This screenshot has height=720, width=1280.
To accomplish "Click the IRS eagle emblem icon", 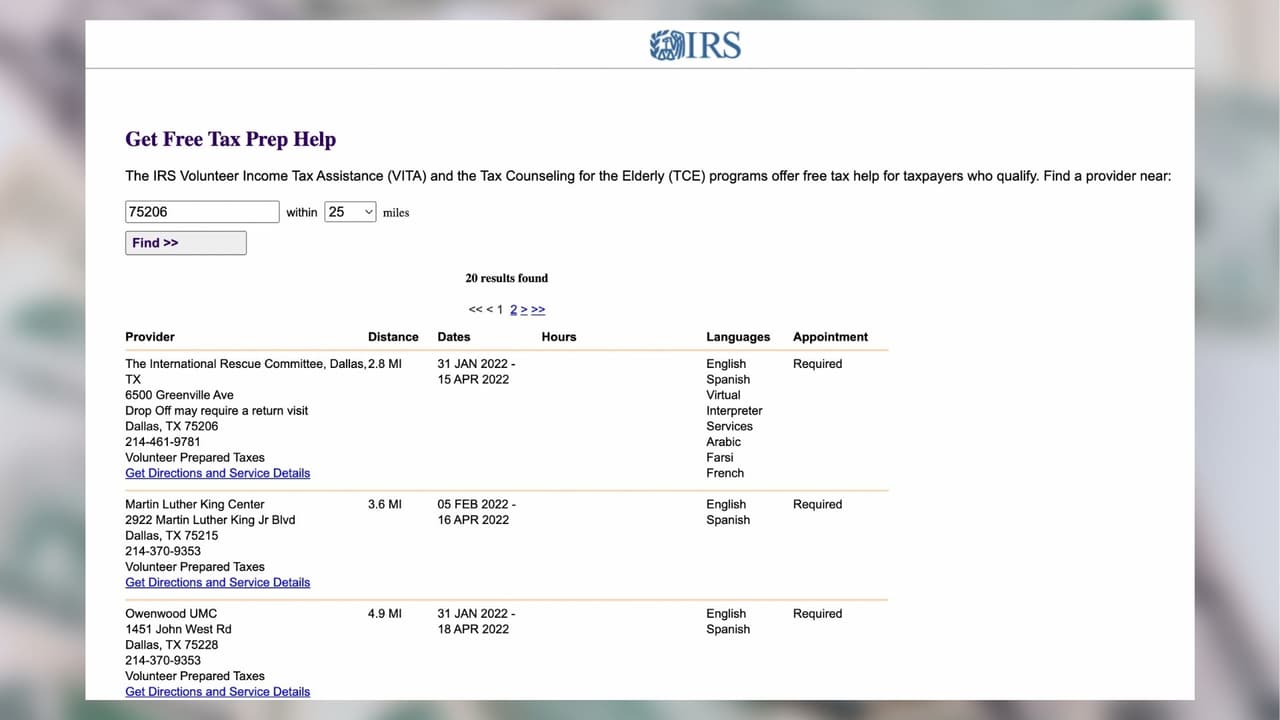I will (x=666, y=44).
